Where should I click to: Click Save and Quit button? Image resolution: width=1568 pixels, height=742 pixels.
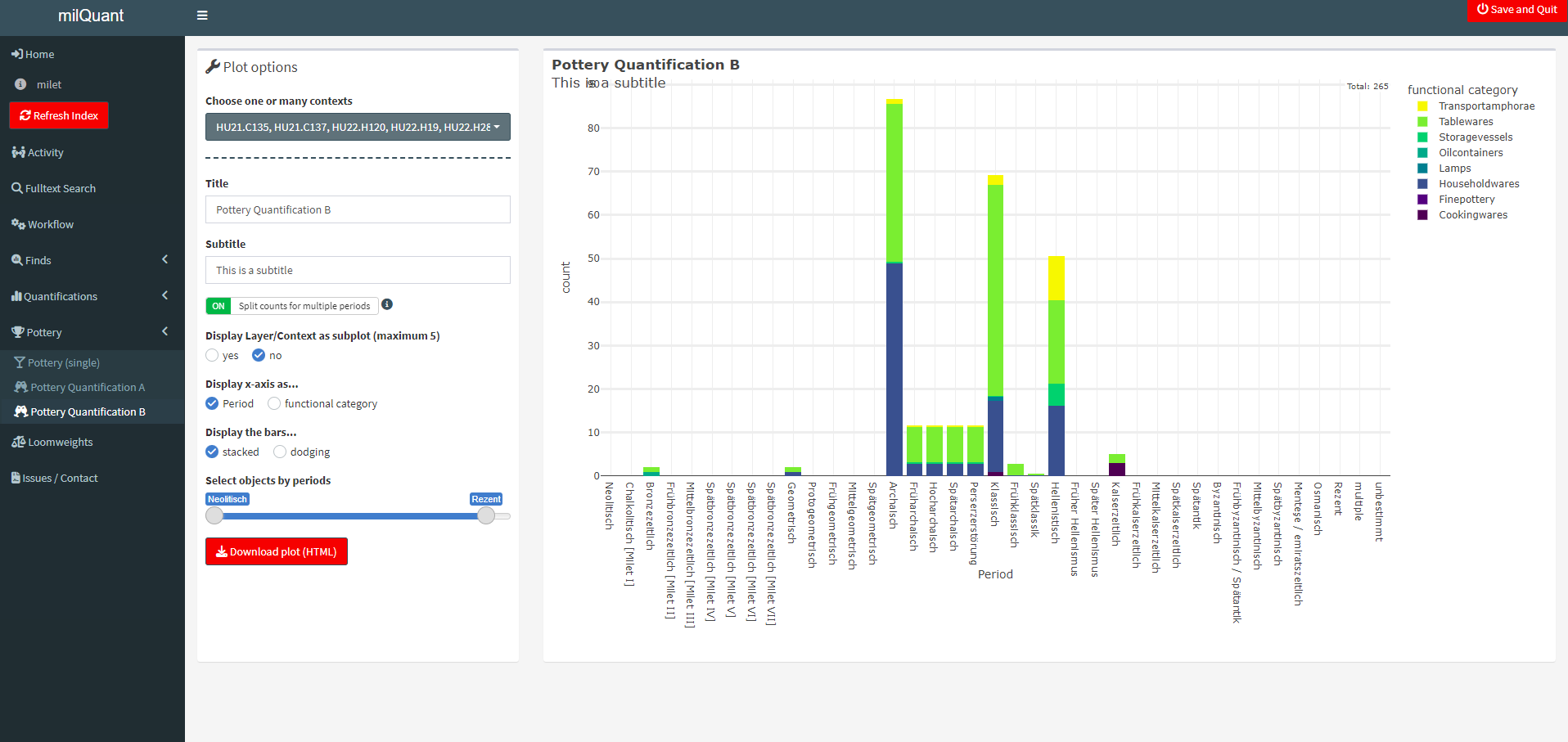tap(1517, 10)
